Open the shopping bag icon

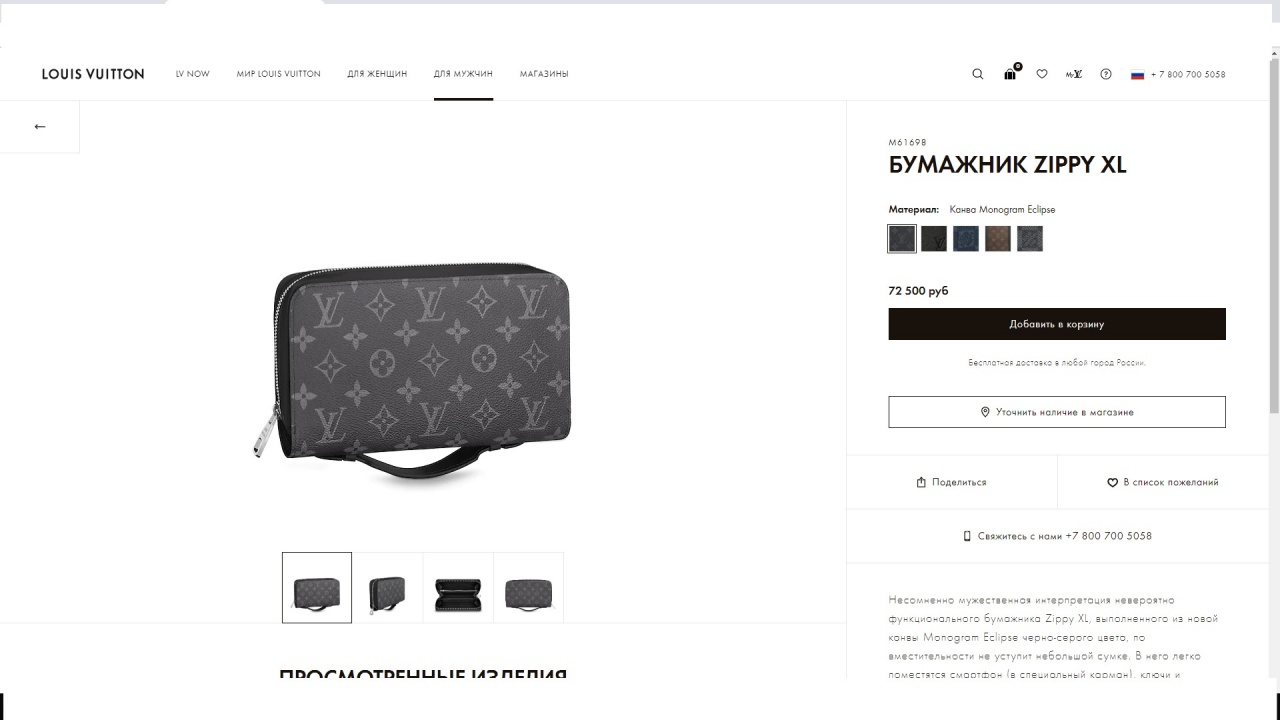tap(1011, 73)
